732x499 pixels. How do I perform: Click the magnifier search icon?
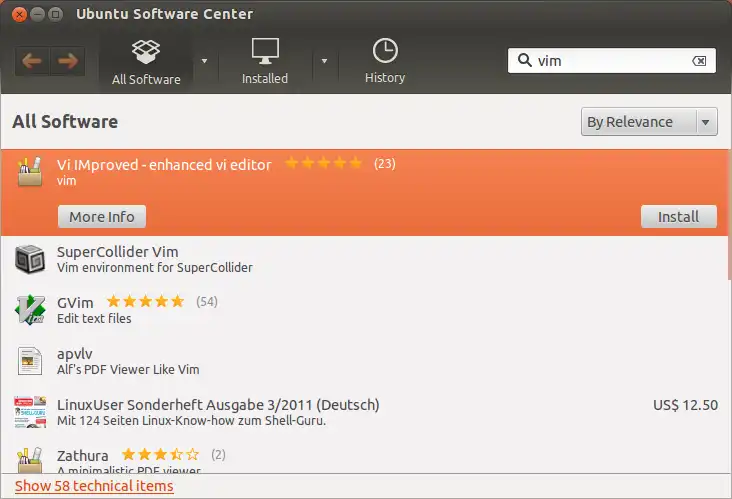pyautogui.click(x=524, y=60)
